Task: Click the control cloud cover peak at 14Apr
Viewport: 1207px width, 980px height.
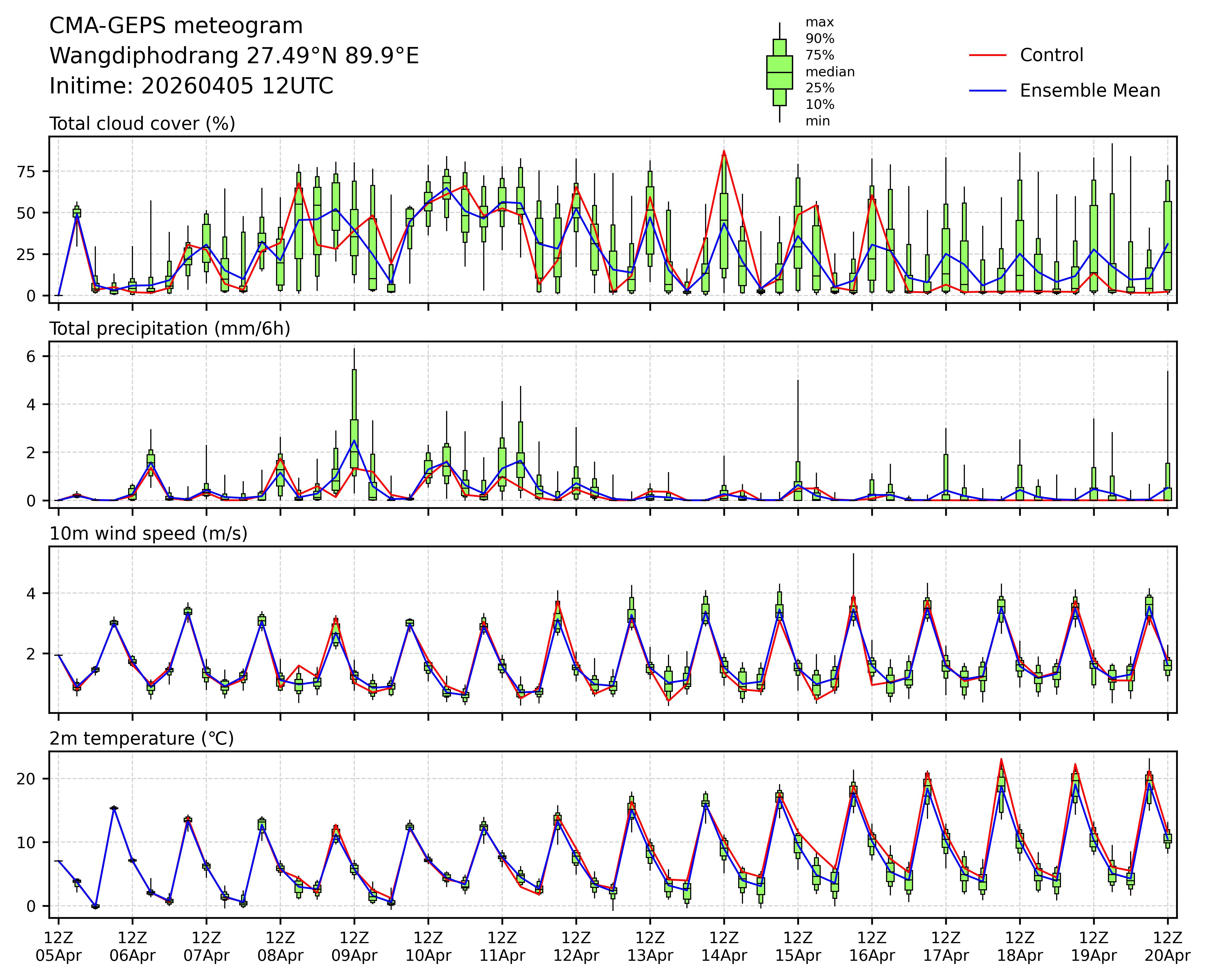Action: pyautogui.click(x=724, y=151)
